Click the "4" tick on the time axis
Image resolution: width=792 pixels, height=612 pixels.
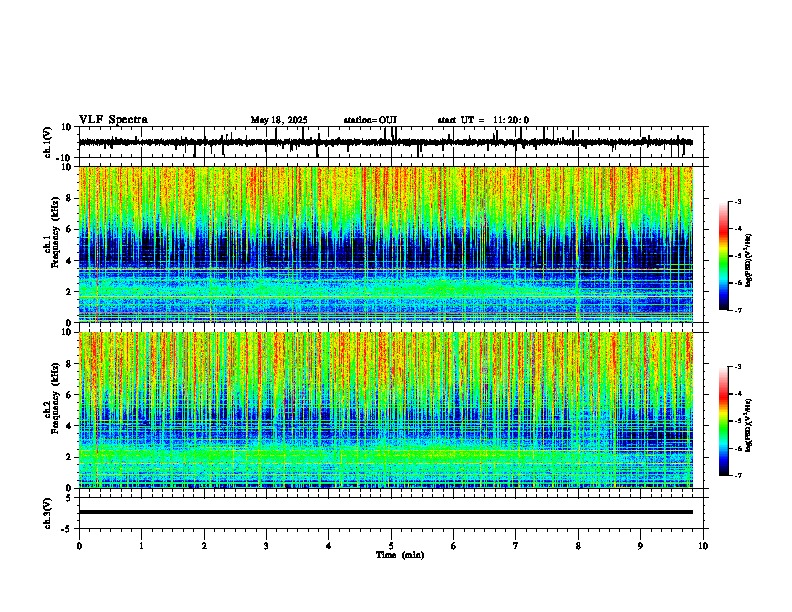(x=329, y=546)
